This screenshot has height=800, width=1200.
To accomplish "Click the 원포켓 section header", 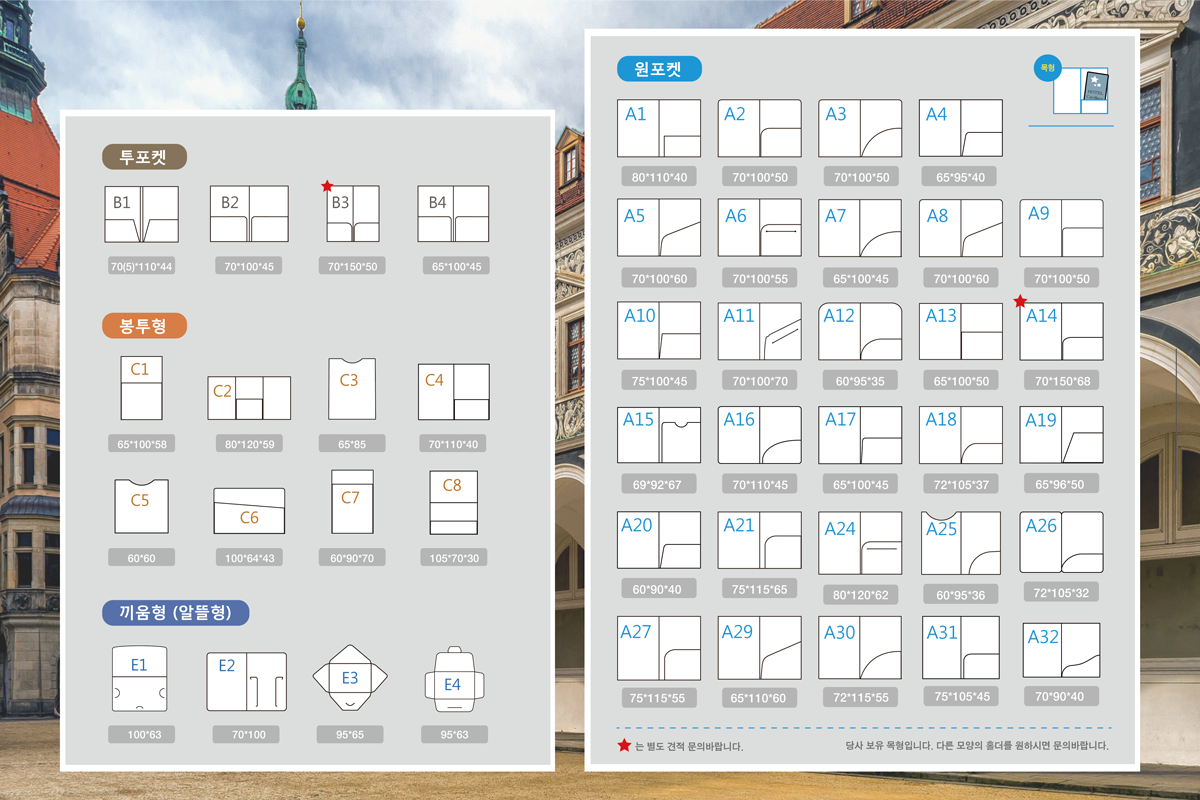I will tap(659, 69).
